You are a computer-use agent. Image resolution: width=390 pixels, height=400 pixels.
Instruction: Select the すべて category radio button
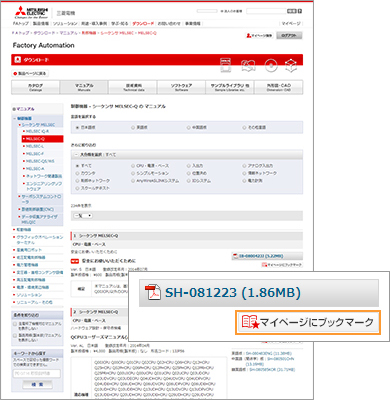point(77,166)
